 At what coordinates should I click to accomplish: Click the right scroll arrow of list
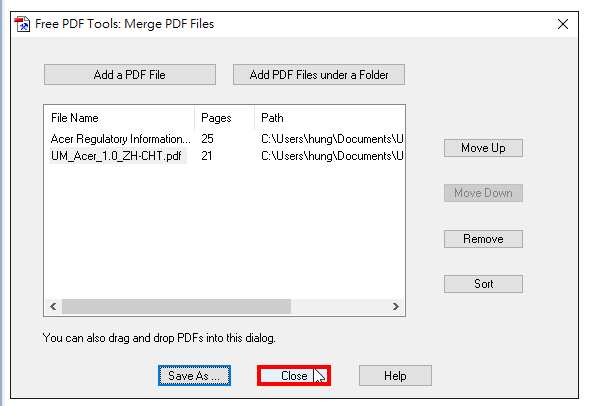[x=395, y=306]
